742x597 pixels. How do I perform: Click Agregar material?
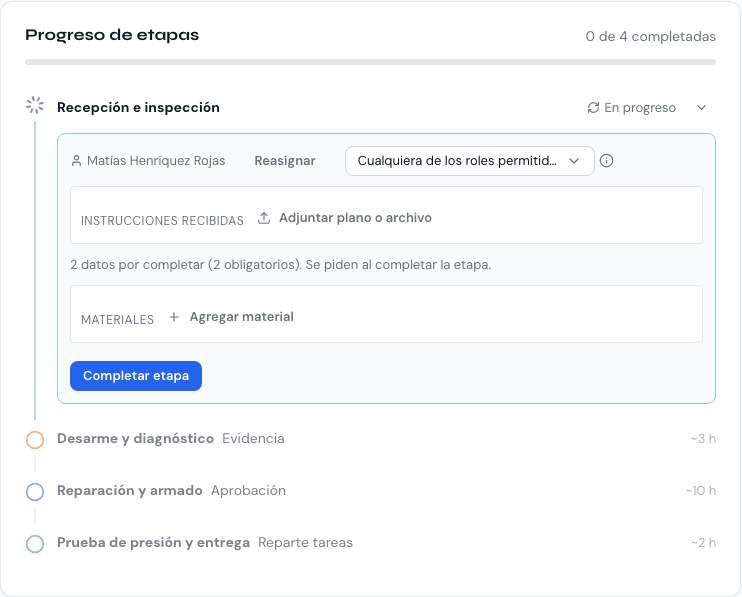[x=241, y=317]
